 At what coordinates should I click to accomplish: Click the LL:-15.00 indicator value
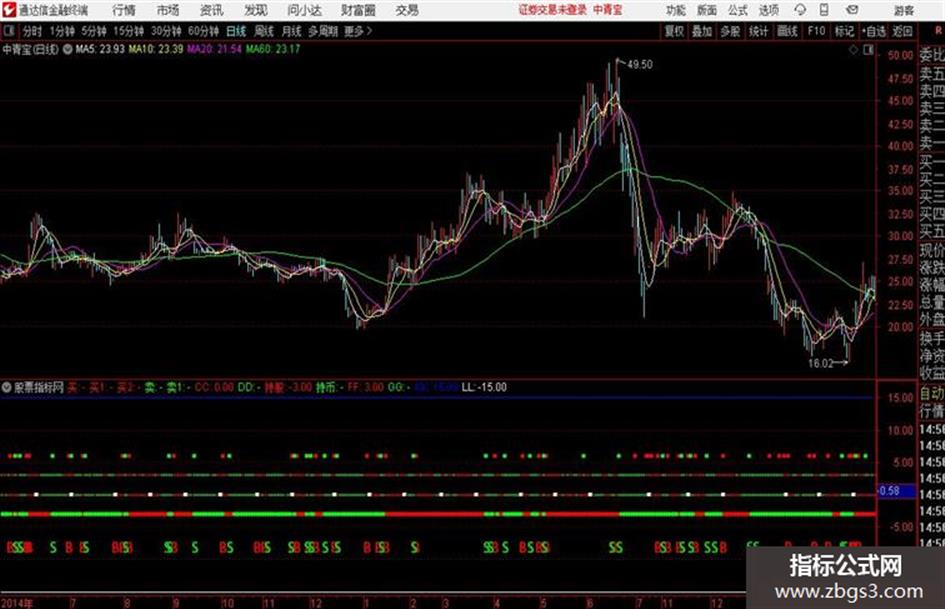(x=484, y=387)
